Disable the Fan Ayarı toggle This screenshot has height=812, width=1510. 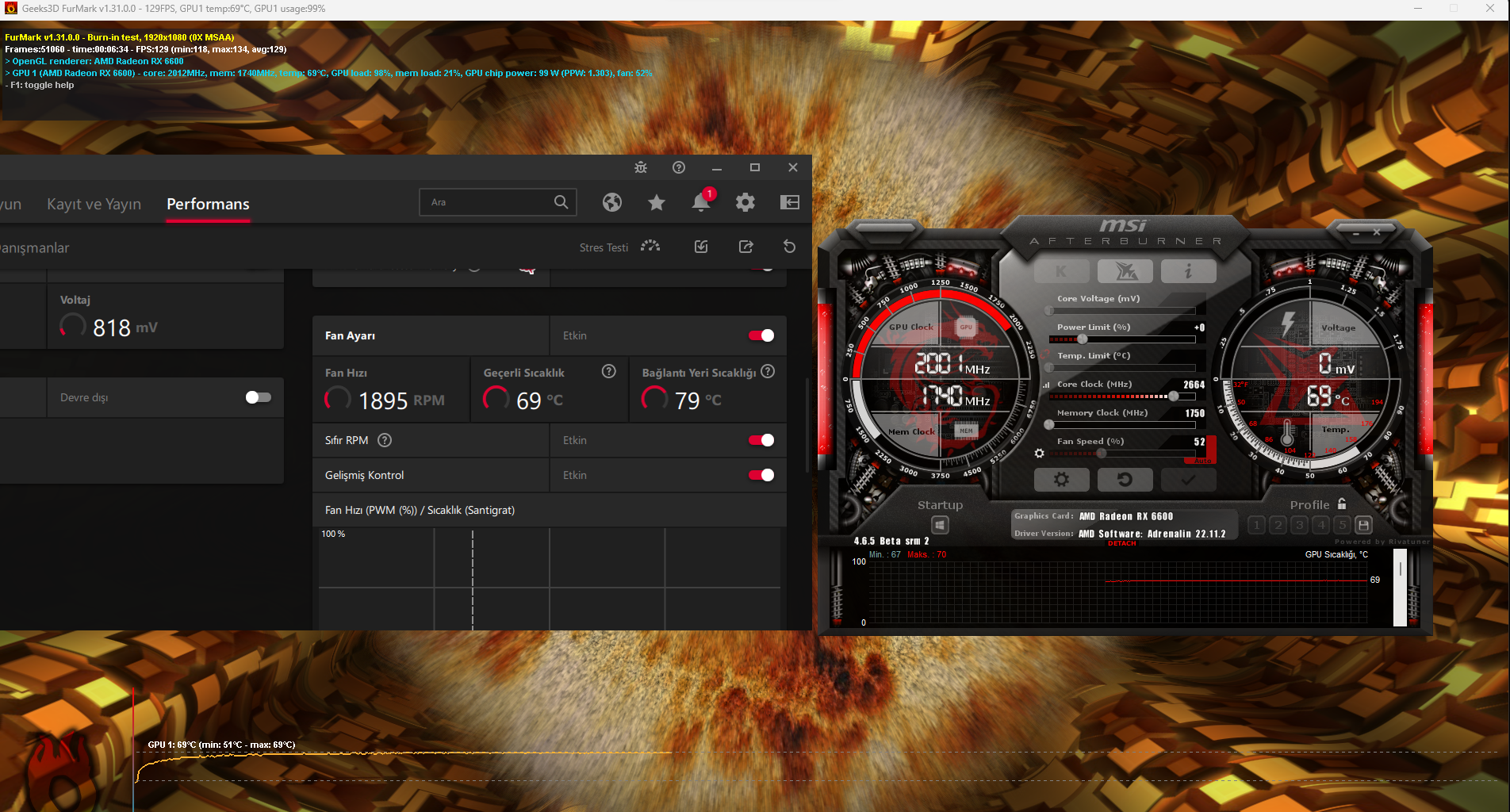click(761, 335)
